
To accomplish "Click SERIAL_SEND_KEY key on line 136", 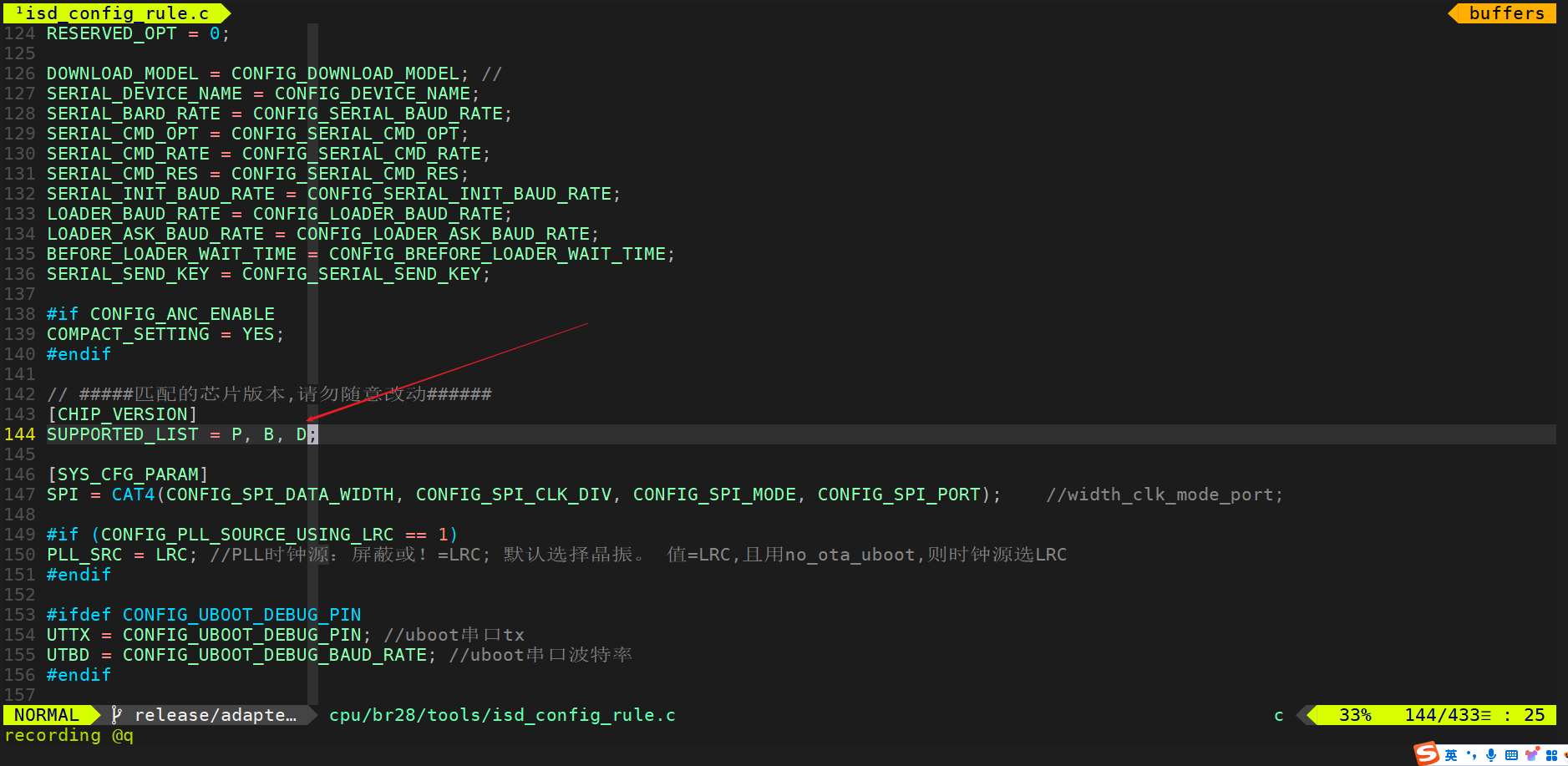I will coord(128,274).
